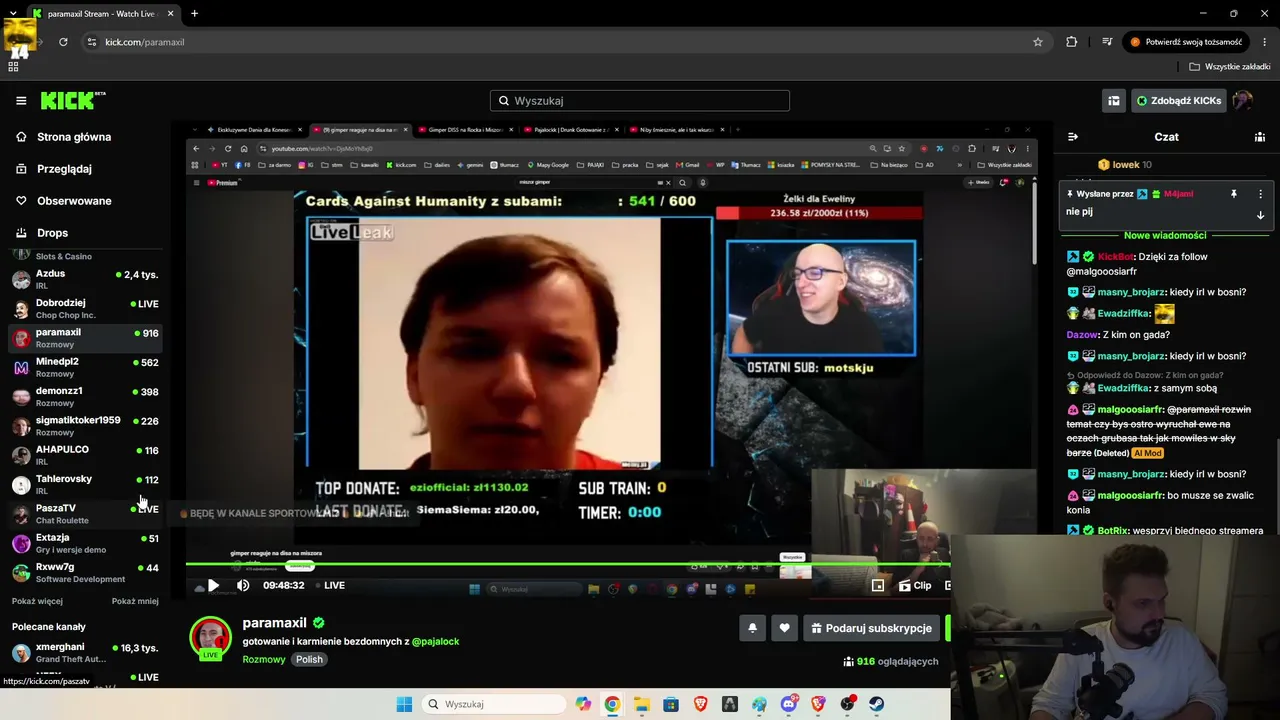Open the PaszaTV channel in sidebar
Screen dimensions: 1280x720
pos(85,514)
